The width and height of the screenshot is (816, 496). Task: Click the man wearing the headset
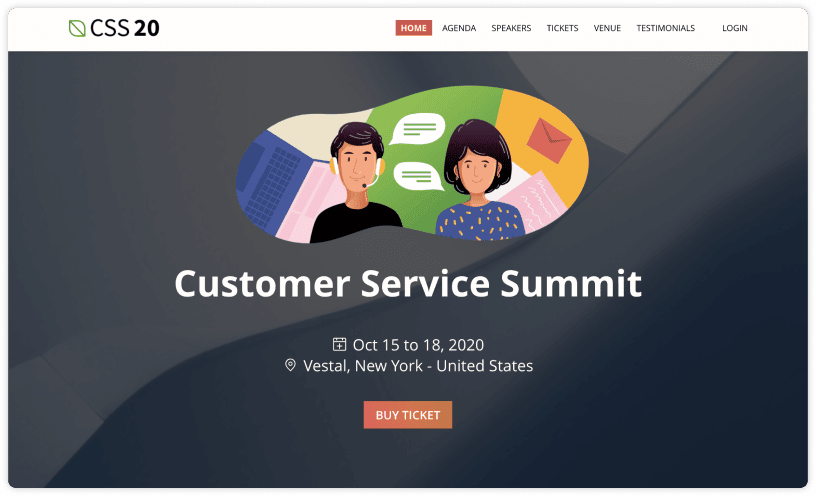357,182
